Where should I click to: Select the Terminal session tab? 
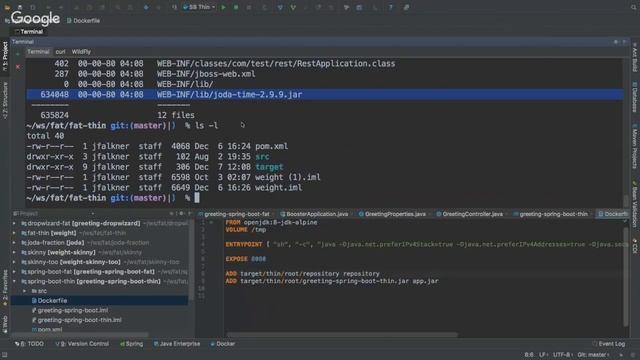coord(38,52)
